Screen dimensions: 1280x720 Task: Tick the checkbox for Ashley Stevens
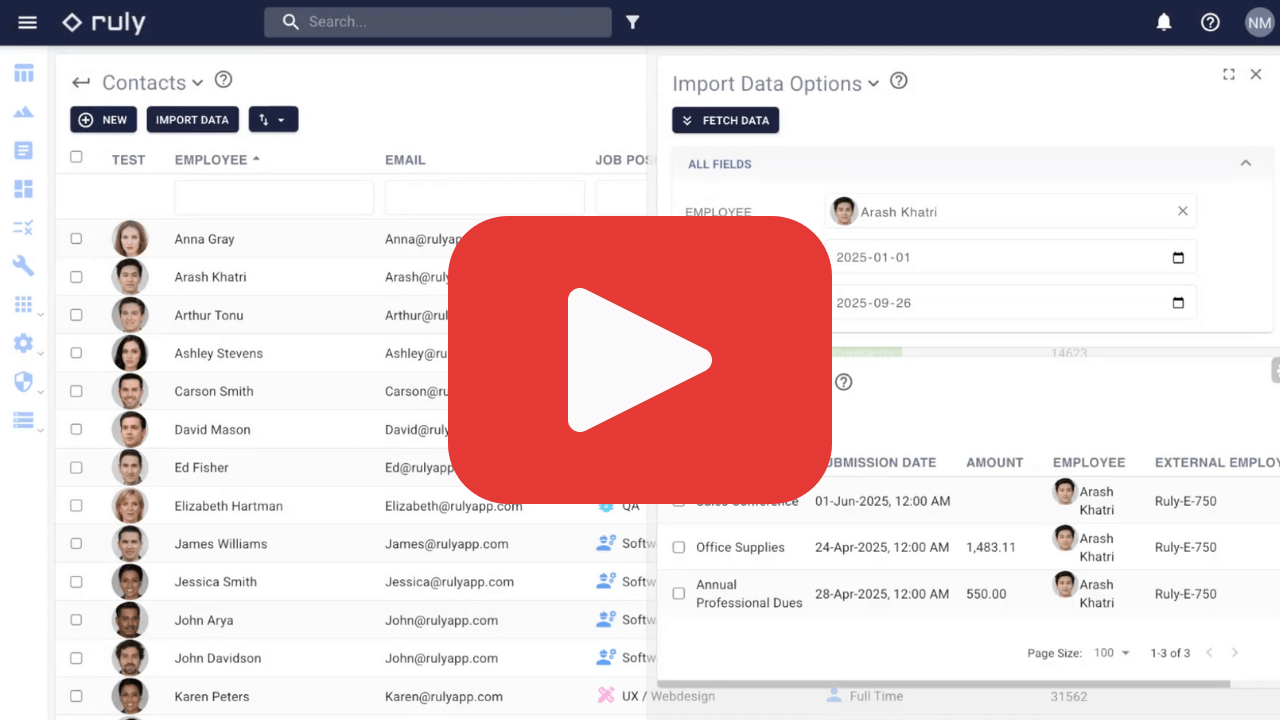[76, 353]
